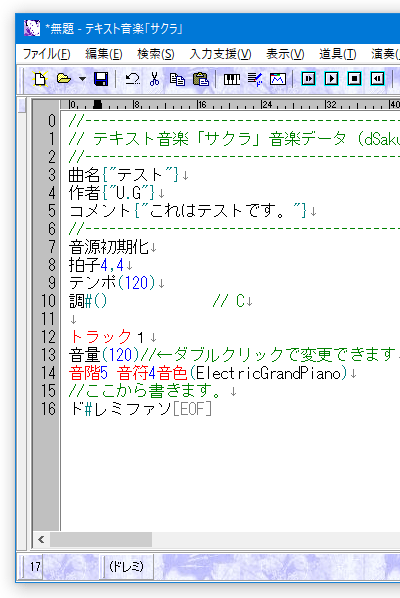Viewport: 400px width, 598px height.
Task: Click the comment //ここから書きます。
Action: (145, 391)
